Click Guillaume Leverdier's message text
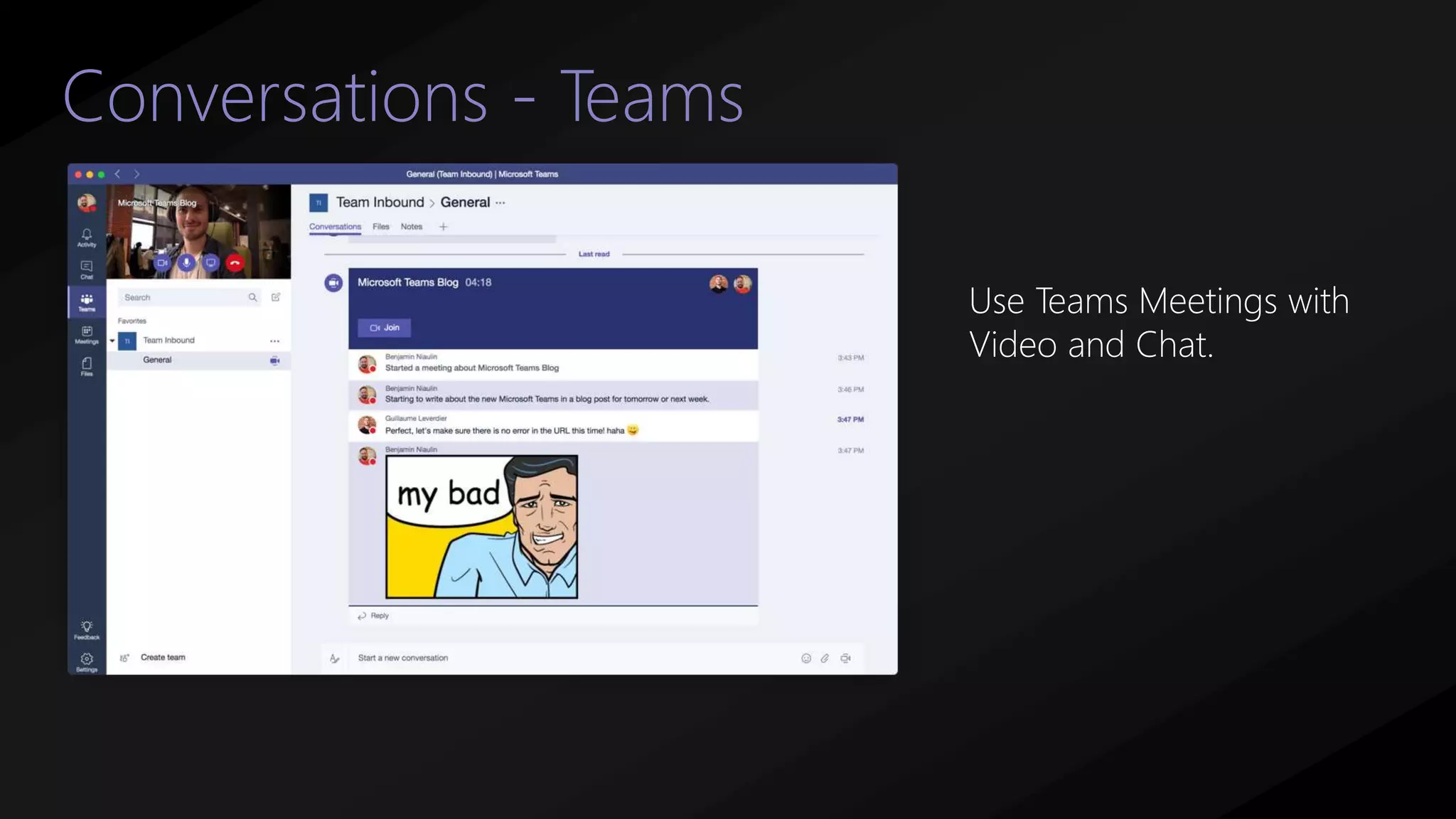 [x=505, y=431]
